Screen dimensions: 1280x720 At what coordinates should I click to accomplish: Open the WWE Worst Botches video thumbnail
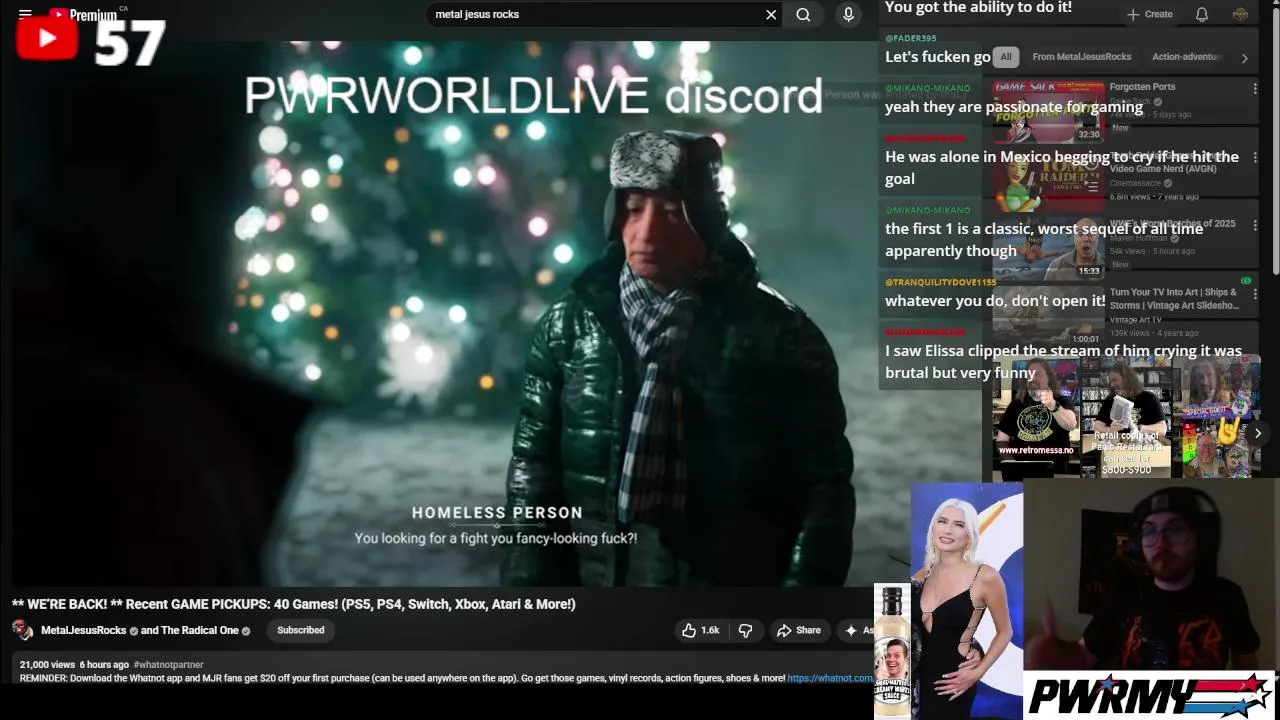click(1048, 248)
